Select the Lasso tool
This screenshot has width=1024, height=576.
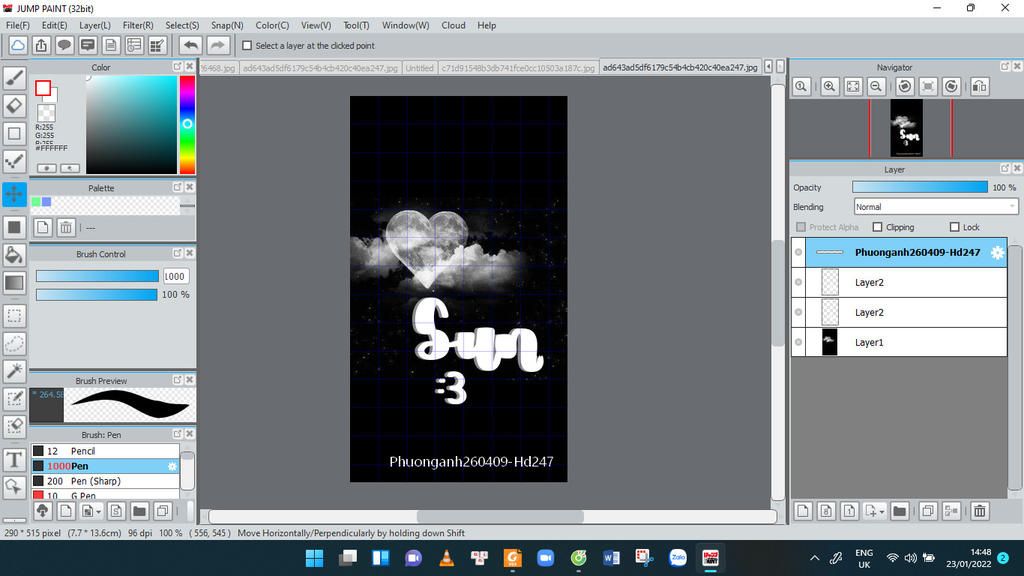click(14, 344)
